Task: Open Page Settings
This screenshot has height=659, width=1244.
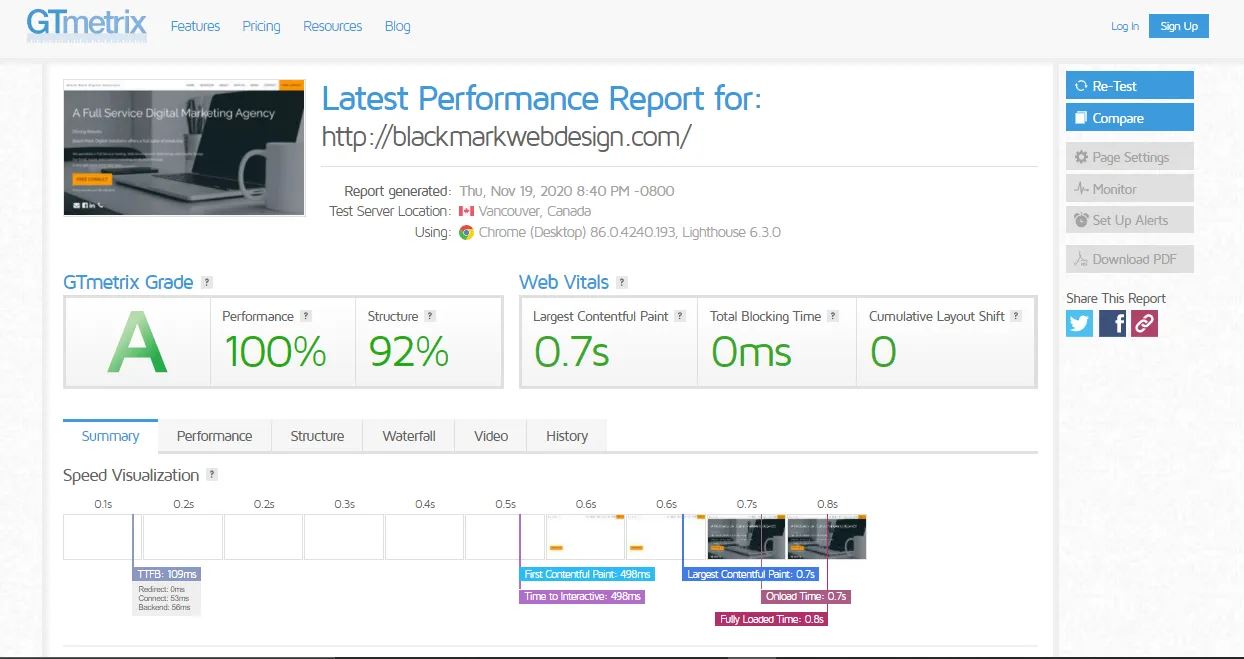Action: tap(1130, 157)
